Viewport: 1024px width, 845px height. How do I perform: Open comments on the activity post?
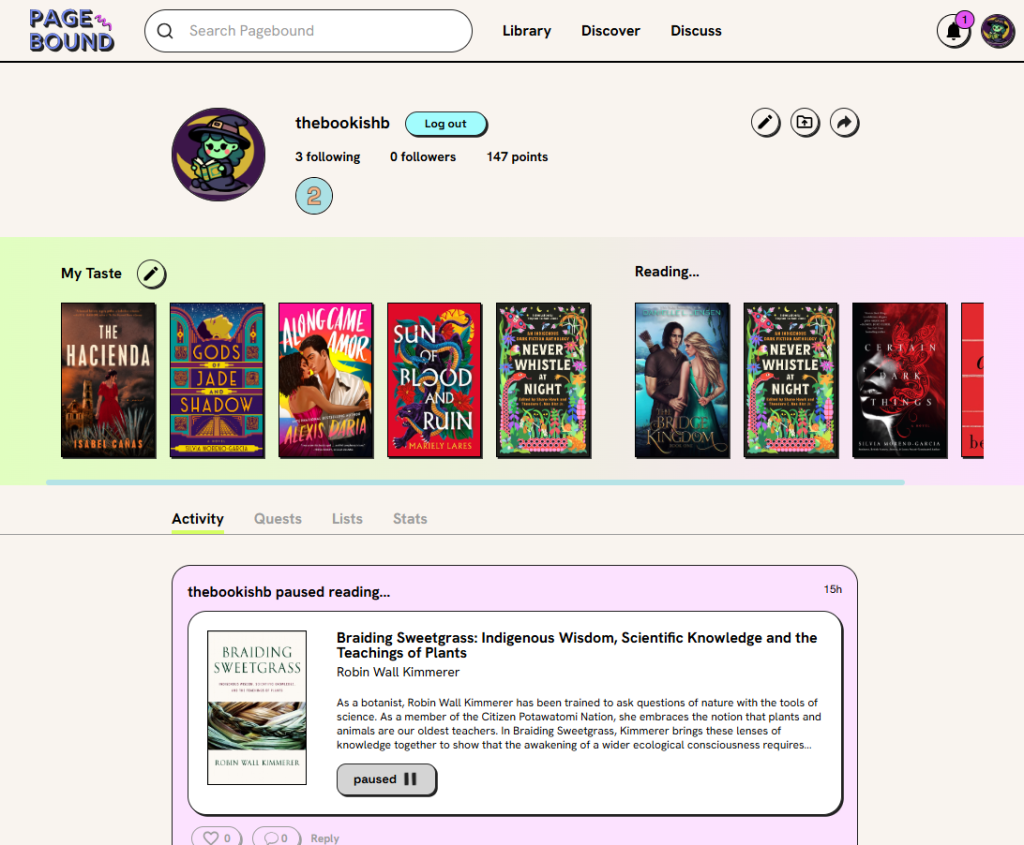point(276,837)
